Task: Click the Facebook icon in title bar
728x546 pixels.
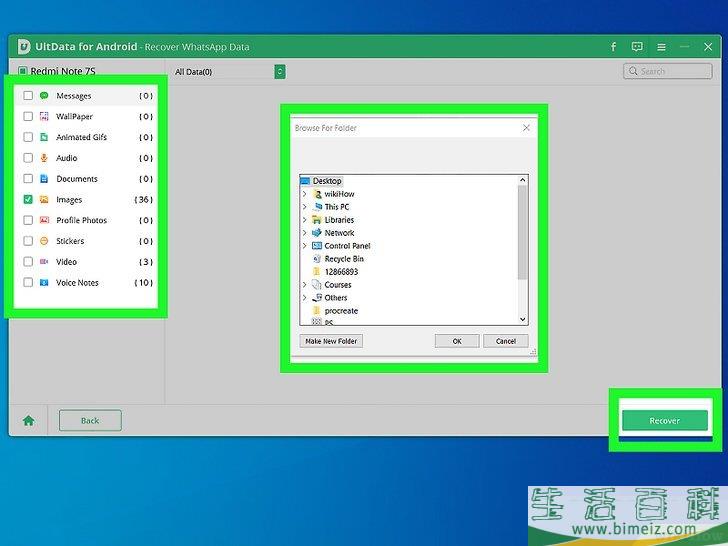Action: [x=613, y=47]
